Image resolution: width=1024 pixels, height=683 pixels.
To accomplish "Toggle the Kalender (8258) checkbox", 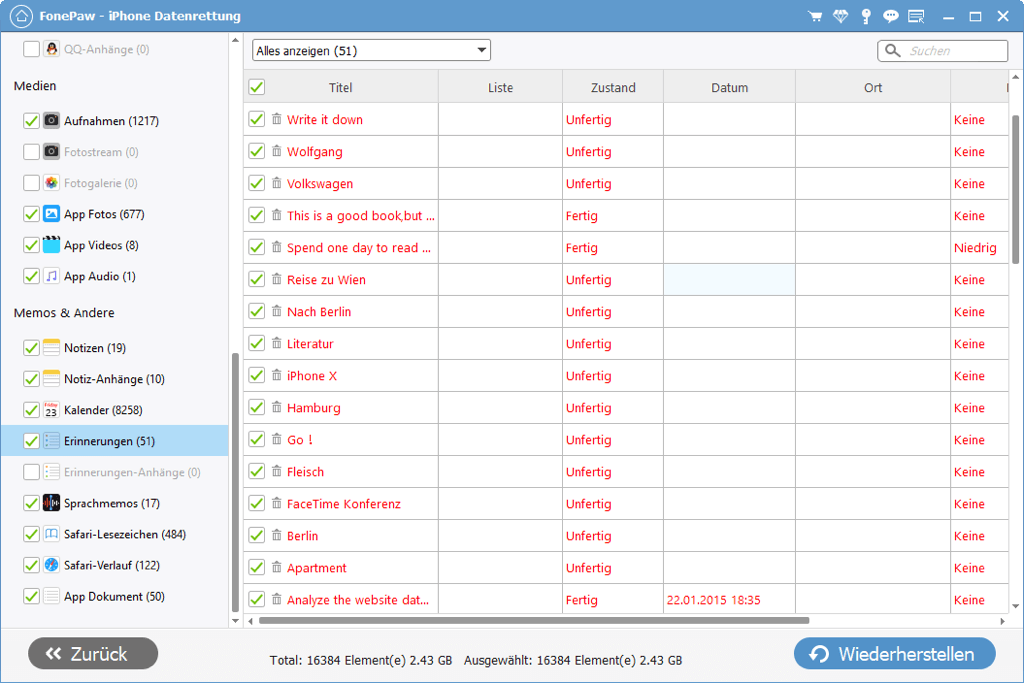I will [31, 410].
